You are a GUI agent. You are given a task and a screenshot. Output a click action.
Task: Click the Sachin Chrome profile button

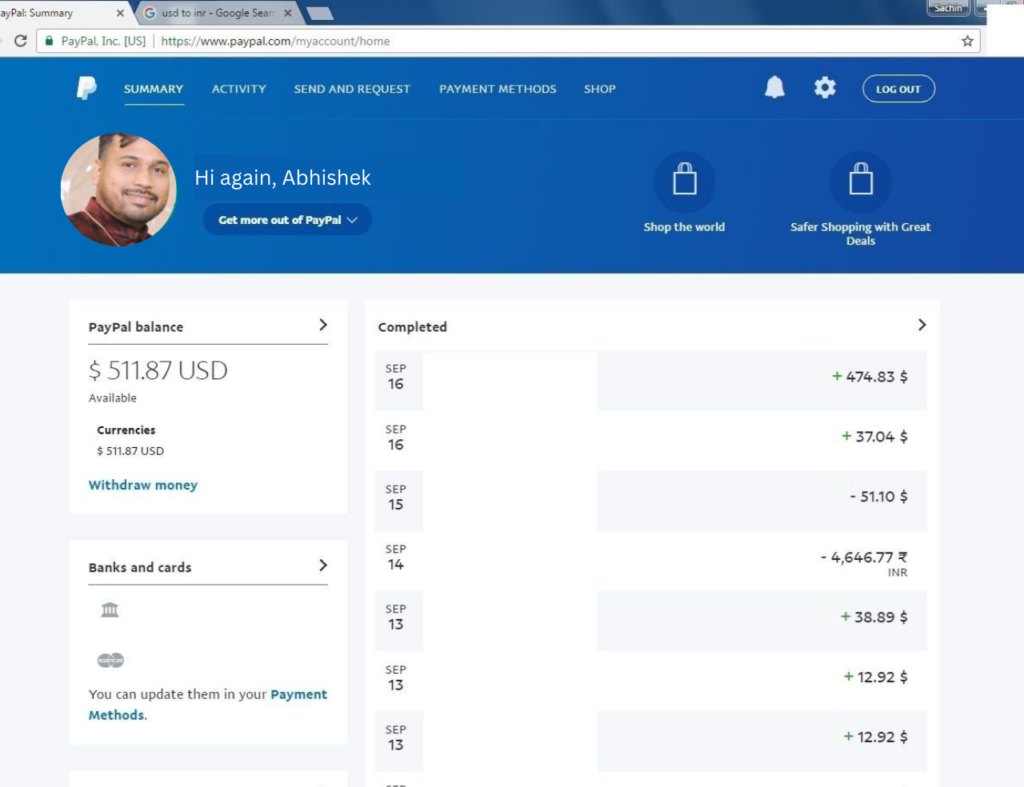point(948,8)
